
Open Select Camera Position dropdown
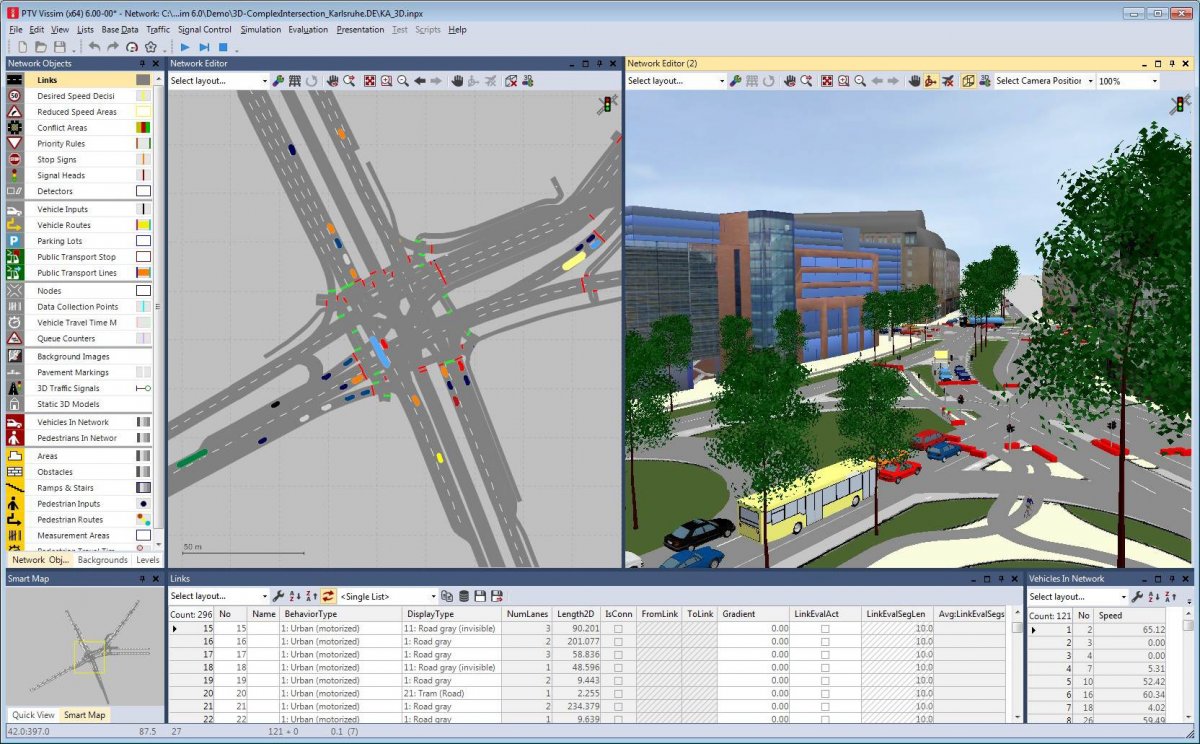(x=1041, y=81)
